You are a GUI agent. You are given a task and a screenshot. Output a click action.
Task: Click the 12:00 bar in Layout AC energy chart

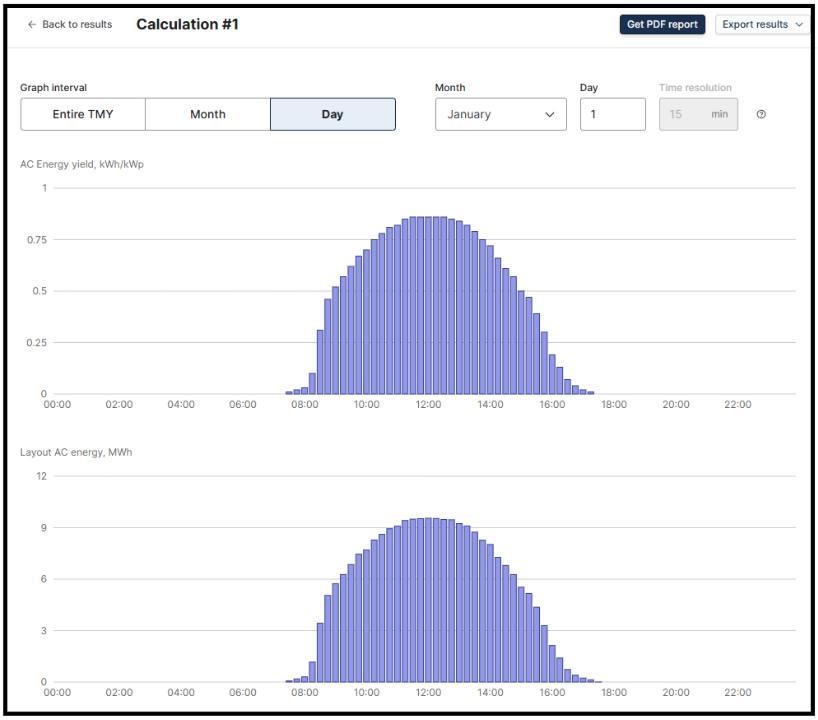click(x=430, y=600)
